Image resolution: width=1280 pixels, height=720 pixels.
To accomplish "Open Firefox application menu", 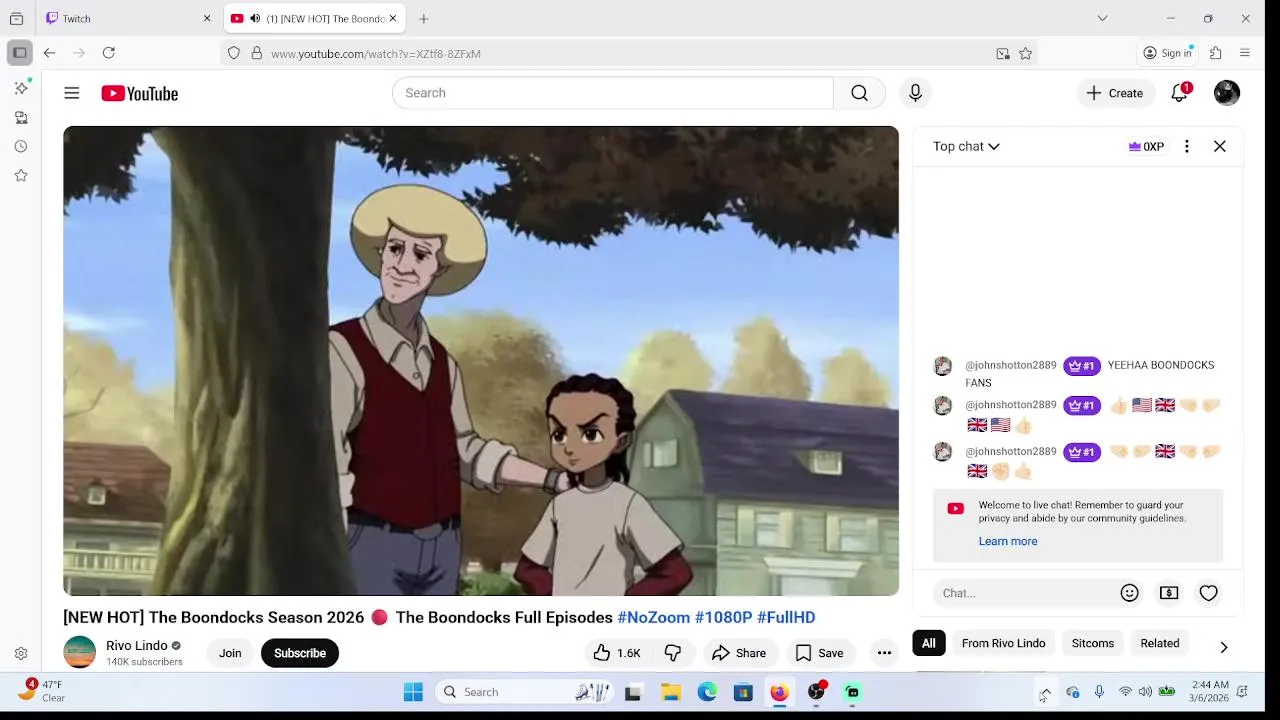I will point(1245,53).
